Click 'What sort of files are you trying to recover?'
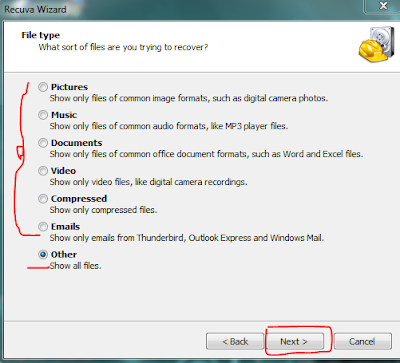Image resolution: width=400 pixels, height=363 pixels. (x=123, y=47)
